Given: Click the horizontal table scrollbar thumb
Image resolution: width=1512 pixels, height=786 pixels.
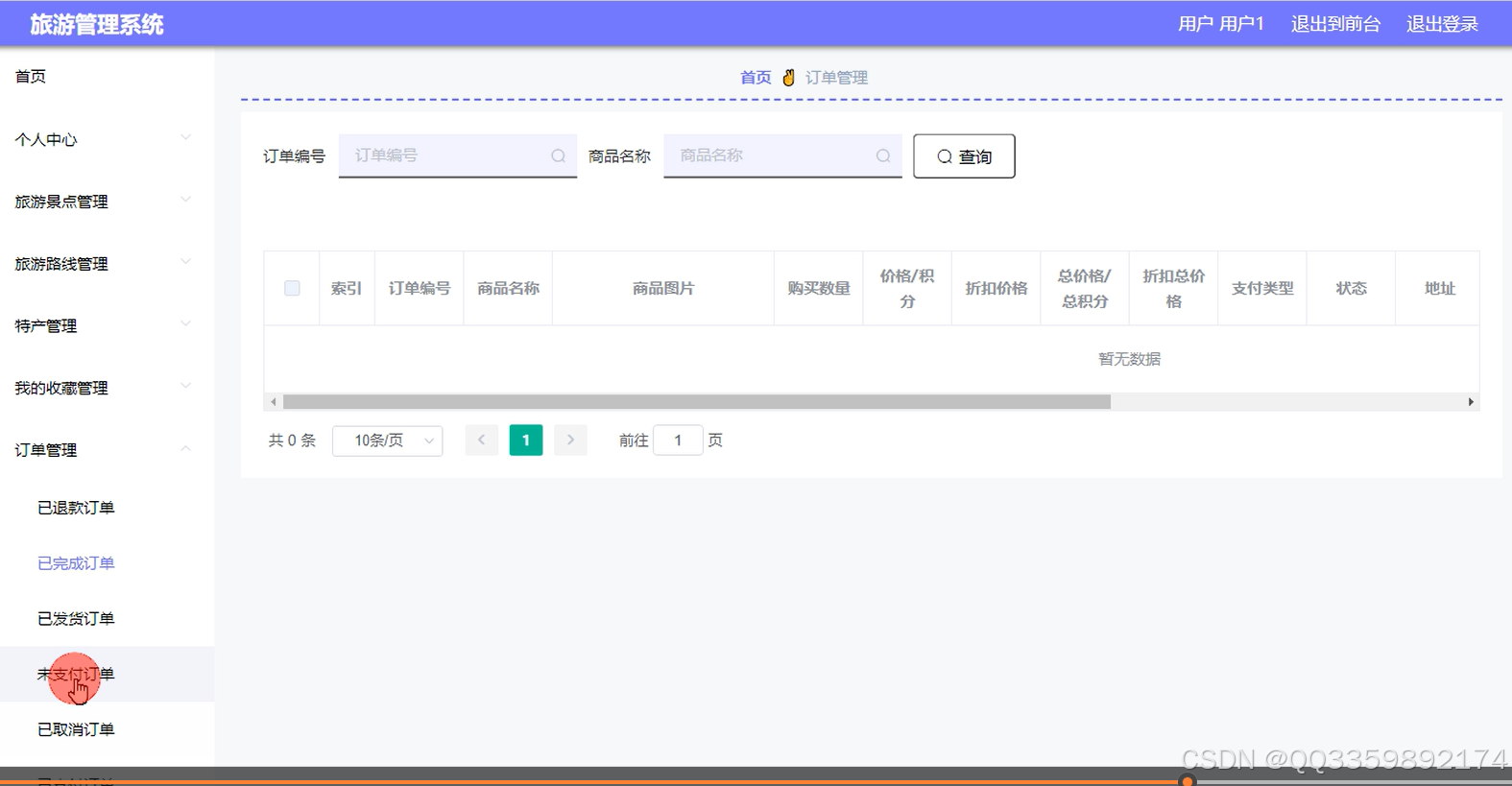Looking at the screenshot, I should click(x=697, y=402).
